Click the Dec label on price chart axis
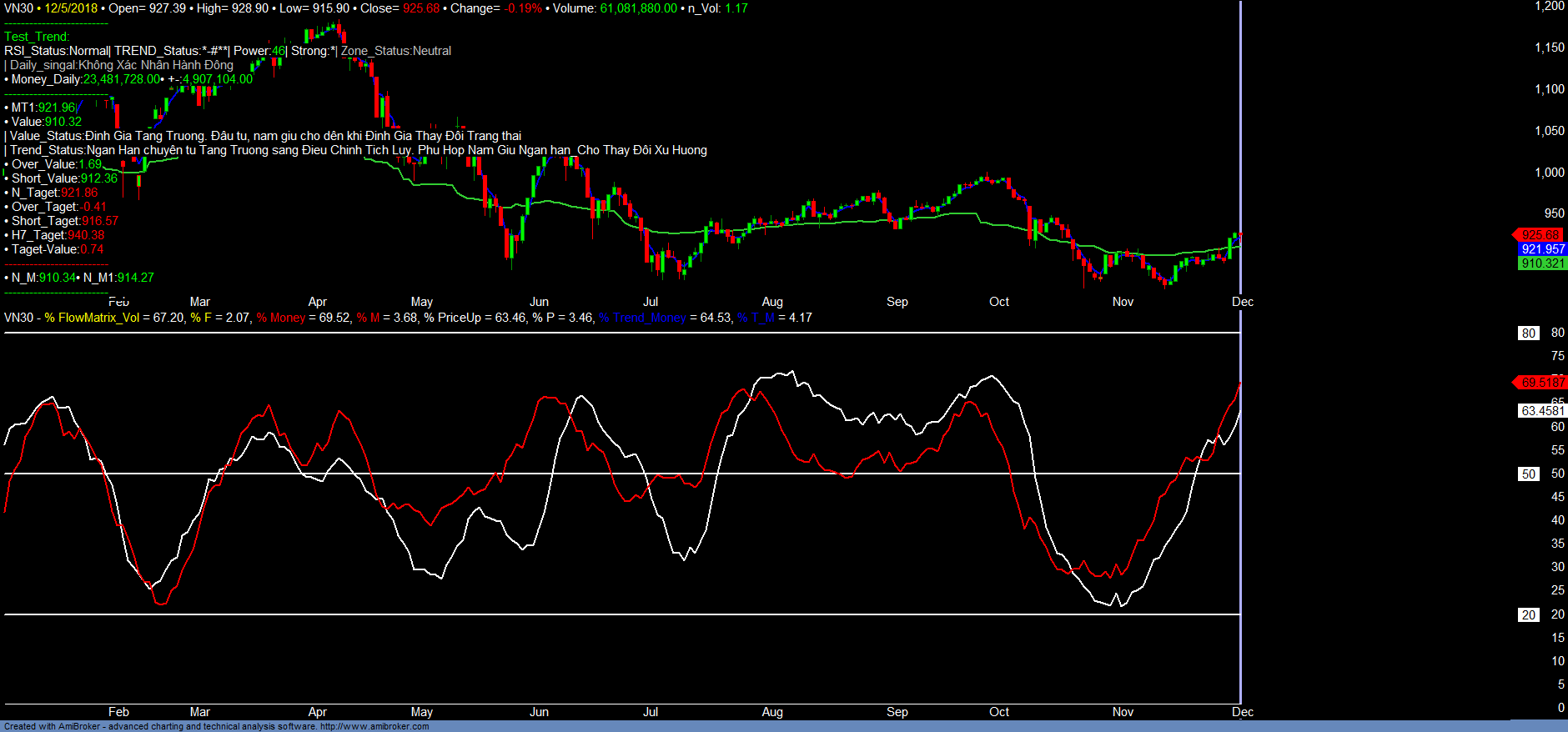Screen dimensions: 1568x732 point(1243,302)
